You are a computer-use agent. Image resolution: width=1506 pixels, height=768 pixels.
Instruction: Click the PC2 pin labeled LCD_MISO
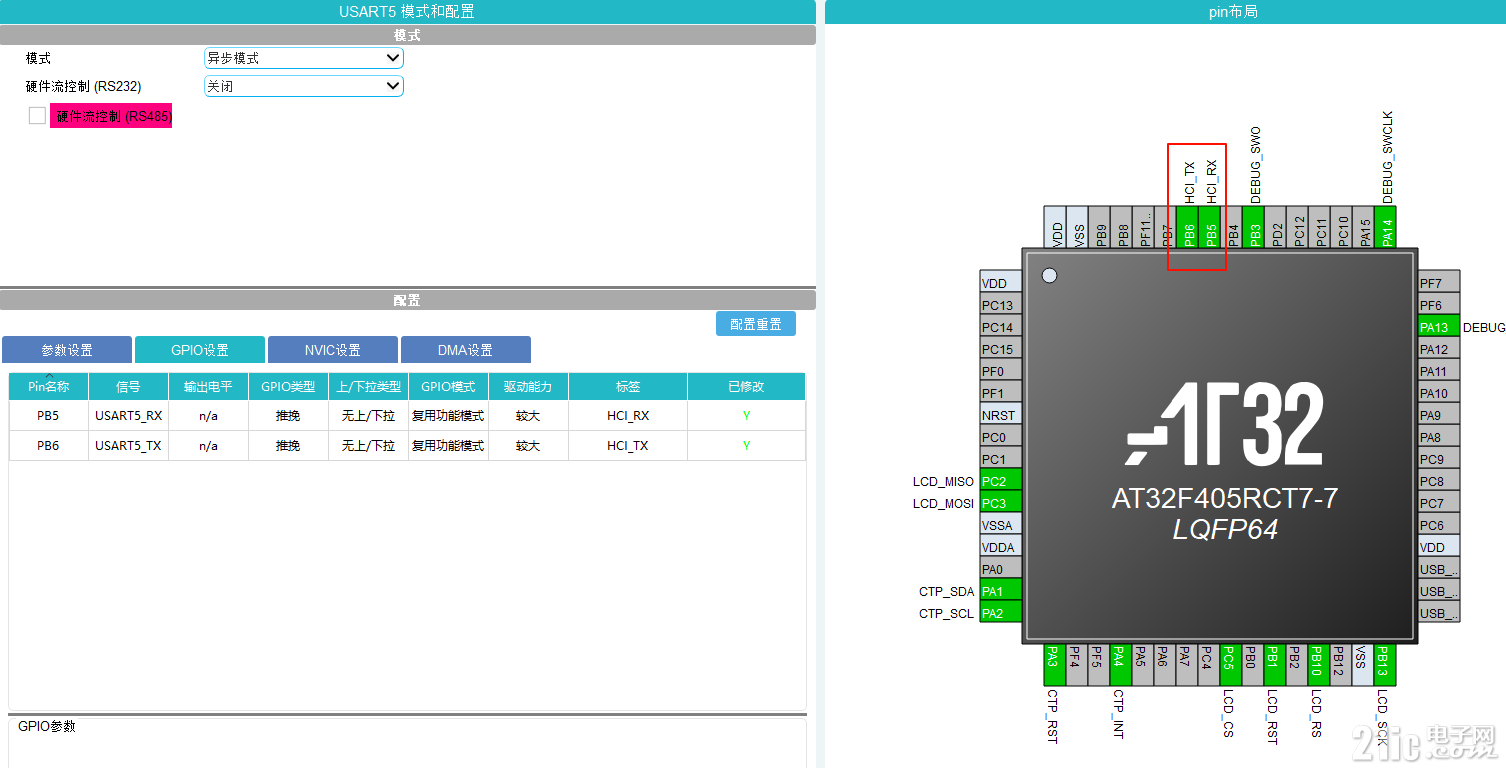tap(1001, 481)
